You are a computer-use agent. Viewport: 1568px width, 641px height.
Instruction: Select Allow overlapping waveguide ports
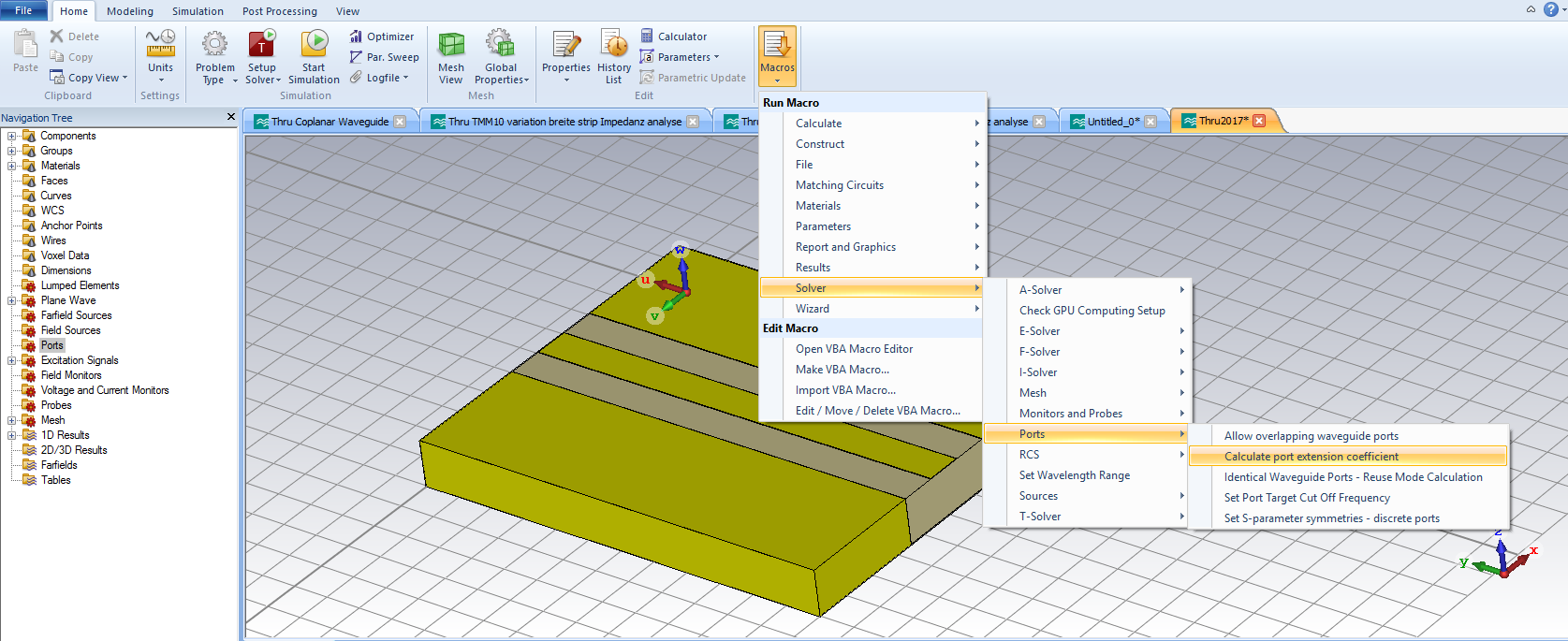[1348, 436]
